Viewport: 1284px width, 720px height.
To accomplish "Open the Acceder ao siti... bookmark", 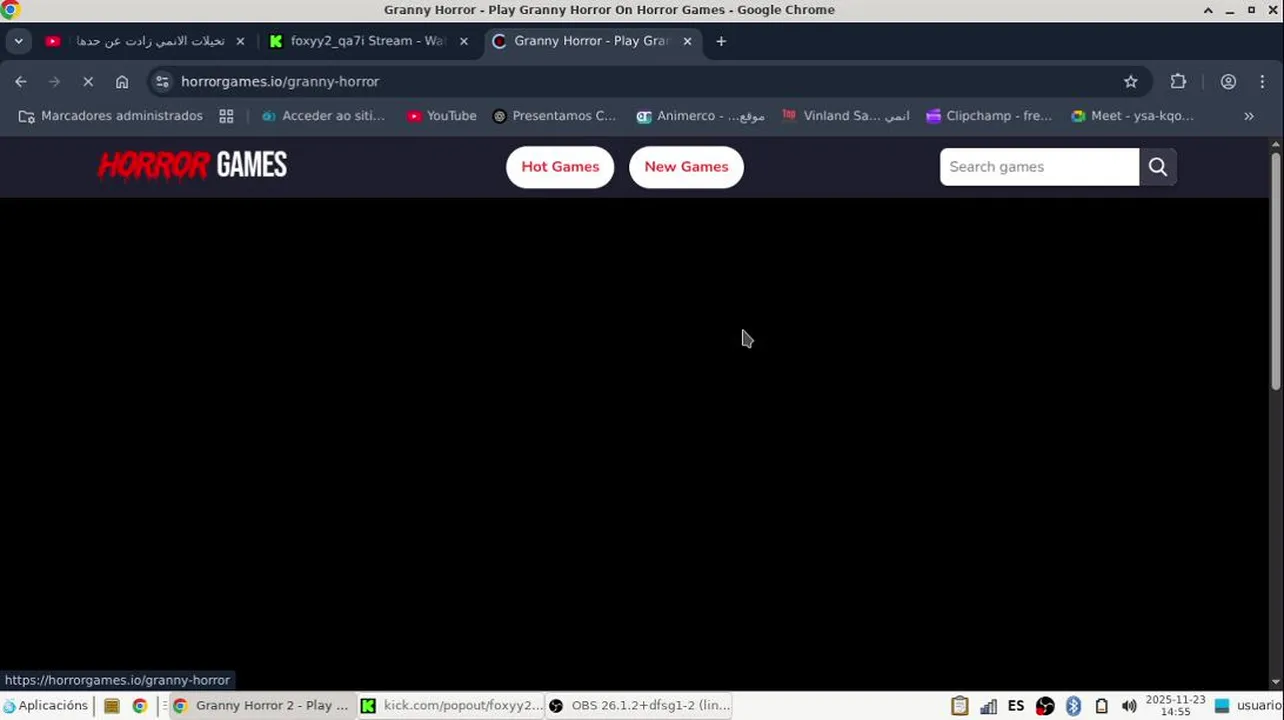I will tap(323, 116).
